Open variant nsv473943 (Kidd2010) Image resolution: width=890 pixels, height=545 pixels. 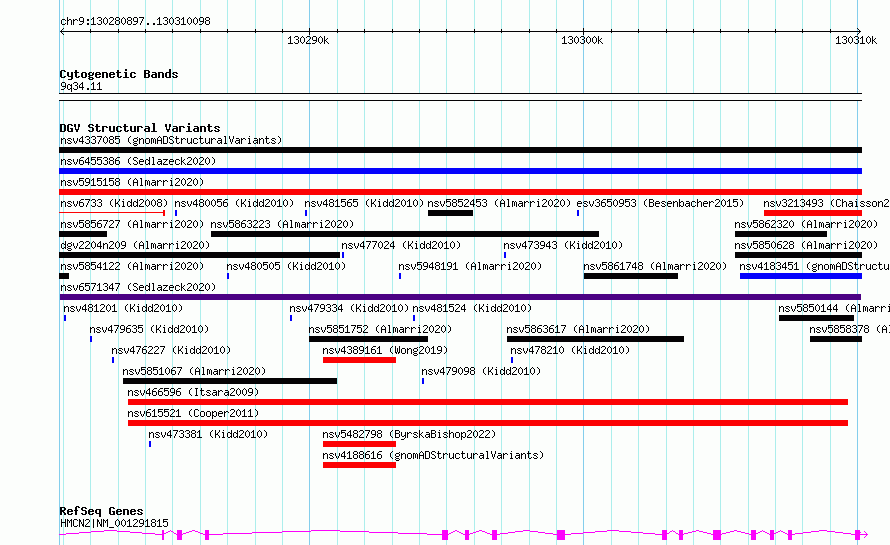click(x=563, y=245)
